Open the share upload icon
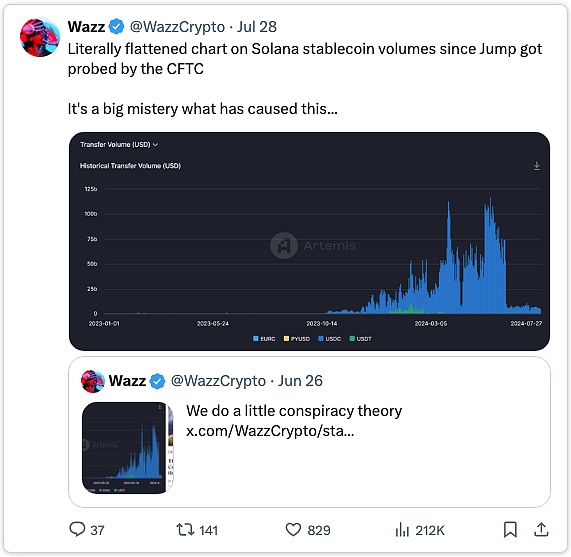 (541, 529)
